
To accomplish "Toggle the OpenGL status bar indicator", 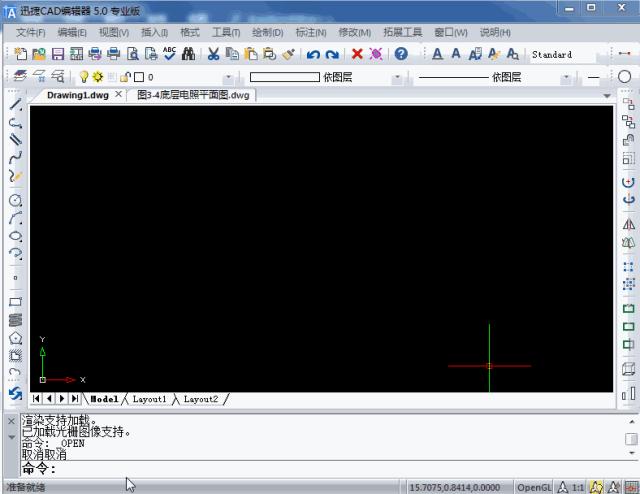I will [x=533, y=486].
